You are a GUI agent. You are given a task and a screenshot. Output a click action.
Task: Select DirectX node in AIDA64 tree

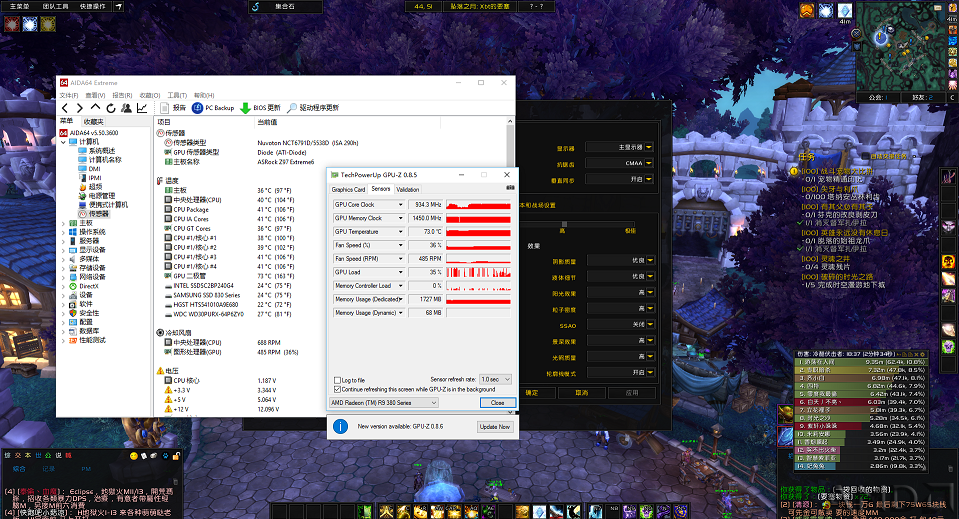(84, 286)
